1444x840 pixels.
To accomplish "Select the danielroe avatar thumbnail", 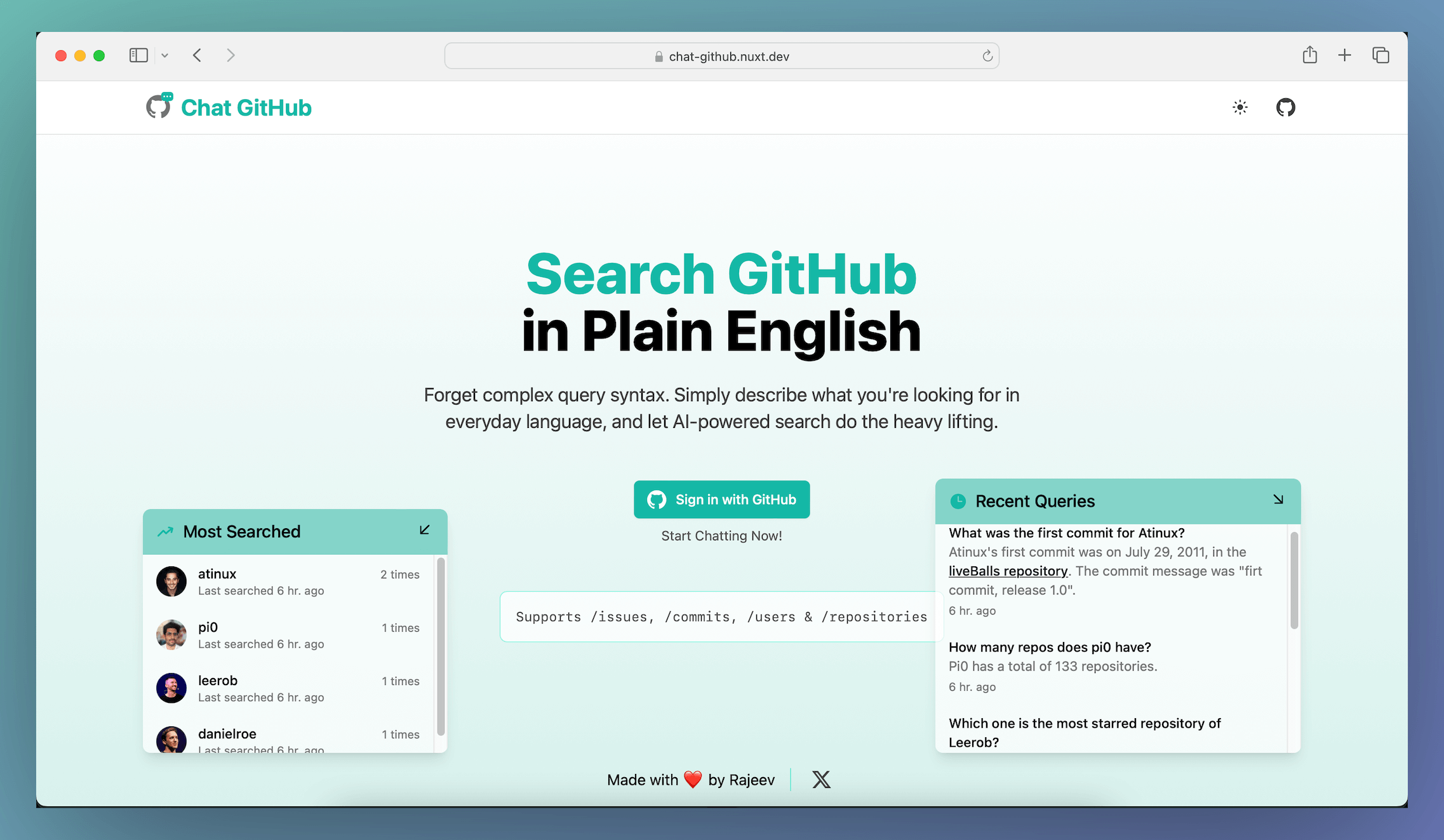I will pos(171,740).
